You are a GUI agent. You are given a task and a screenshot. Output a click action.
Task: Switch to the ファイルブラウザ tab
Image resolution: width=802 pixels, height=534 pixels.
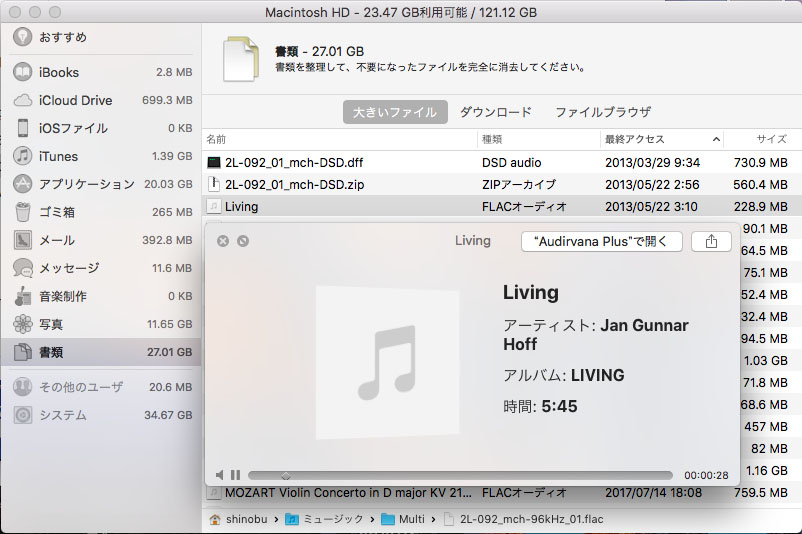[604, 112]
